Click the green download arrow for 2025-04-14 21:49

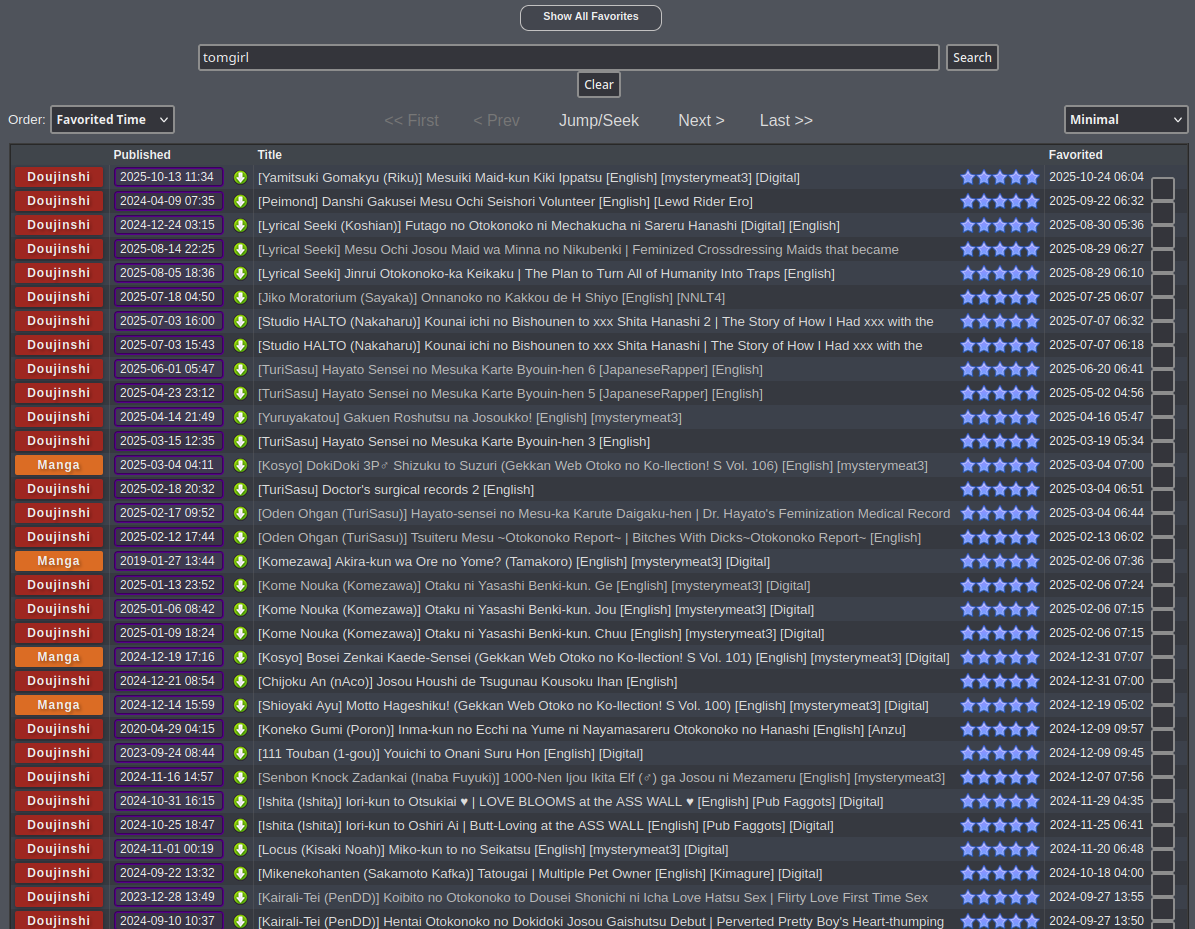tap(240, 418)
